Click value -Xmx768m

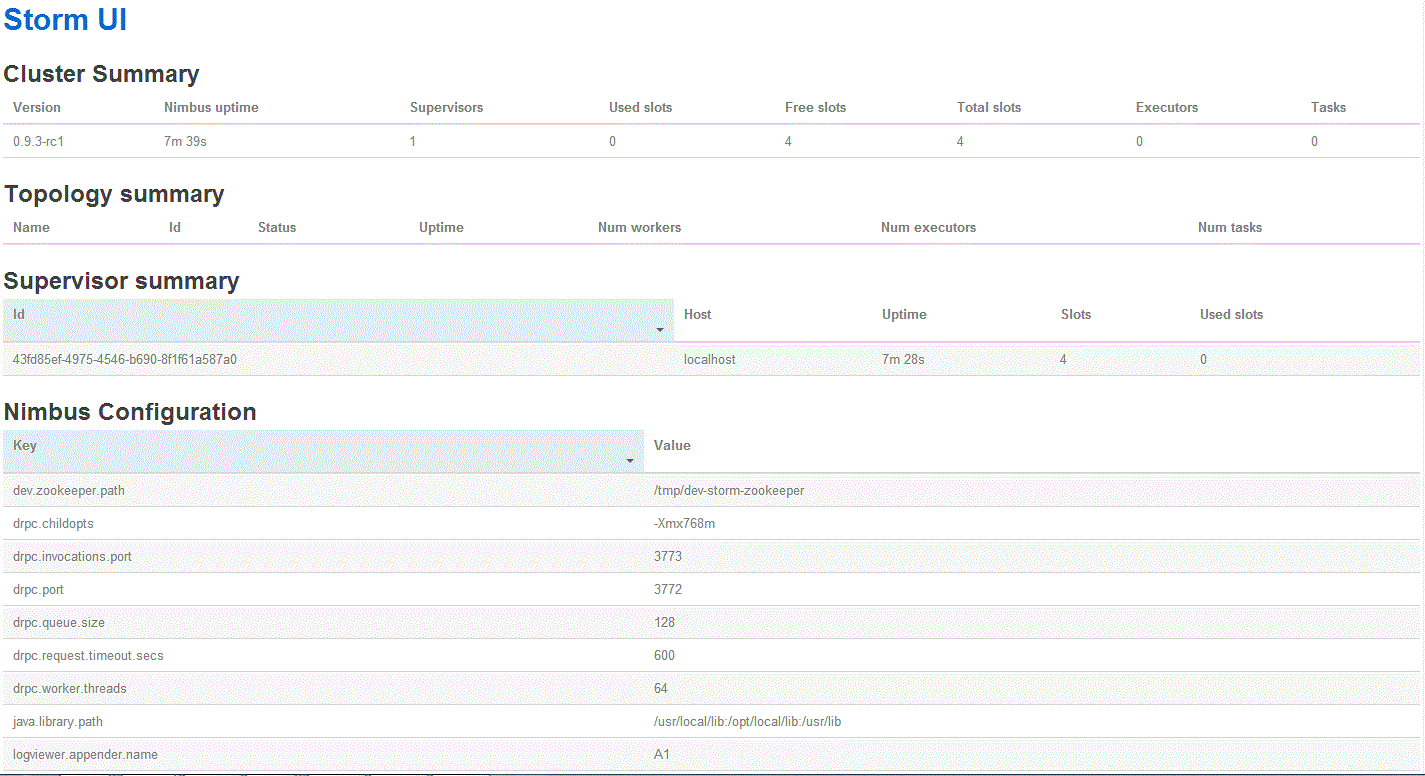[x=684, y=523]
